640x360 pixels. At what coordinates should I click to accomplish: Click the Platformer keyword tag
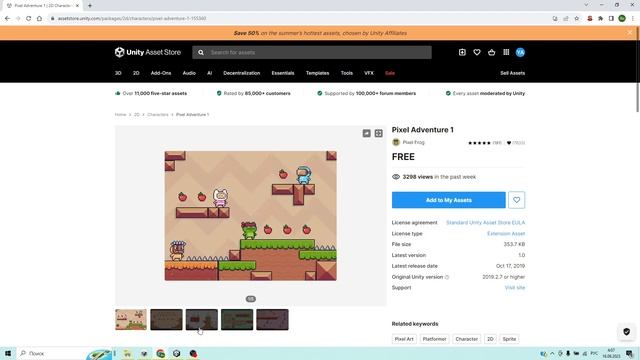(434, 339)
